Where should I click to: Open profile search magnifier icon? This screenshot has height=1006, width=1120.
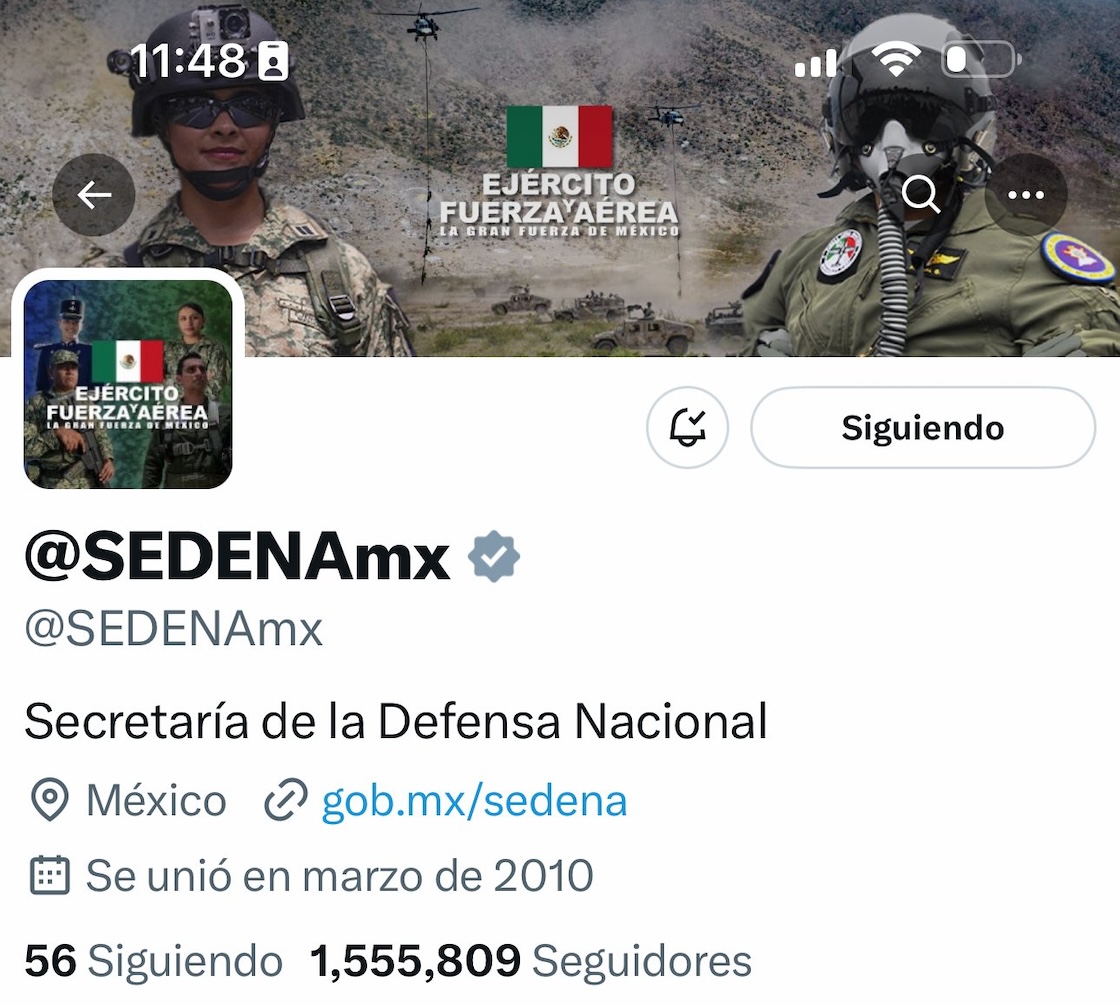(920, 194)
